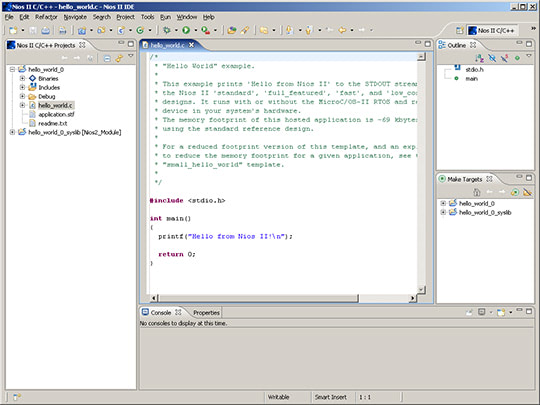Click the Pin Console icon
Screen dimensions: 540x405
[469, 312]
